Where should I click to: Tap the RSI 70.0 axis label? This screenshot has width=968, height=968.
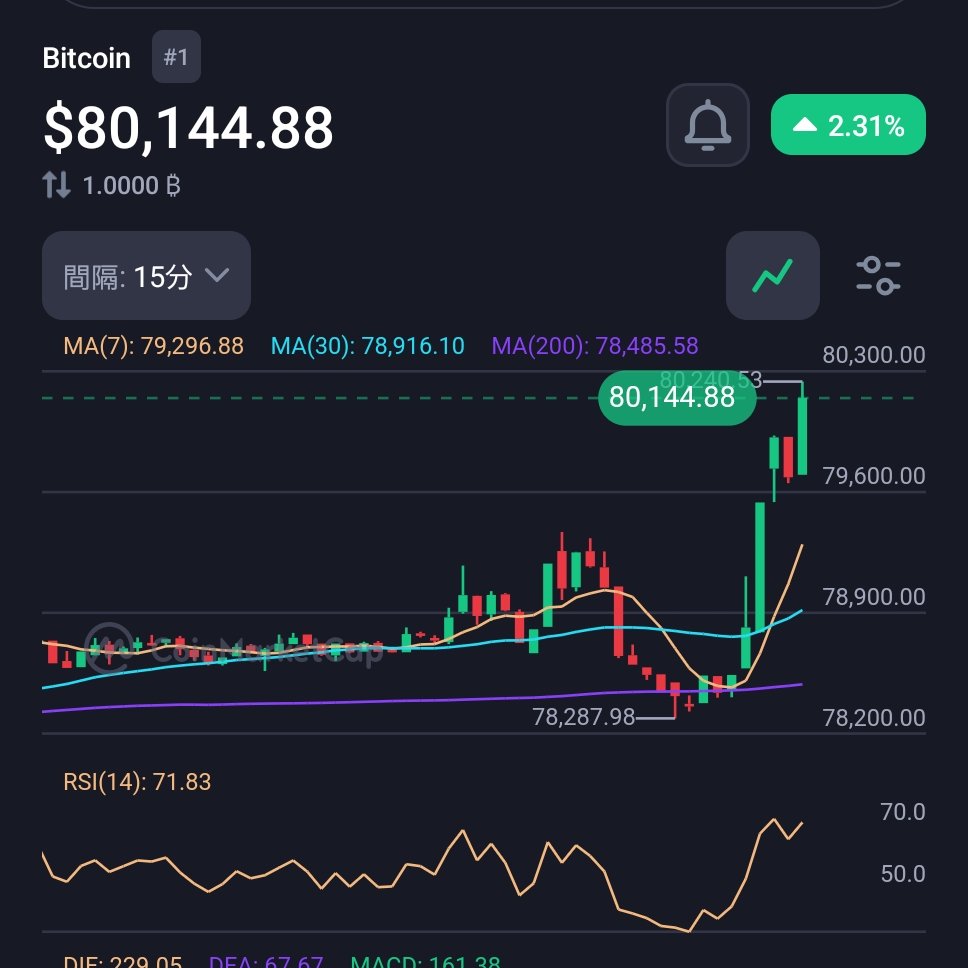[x=903, y=812]
